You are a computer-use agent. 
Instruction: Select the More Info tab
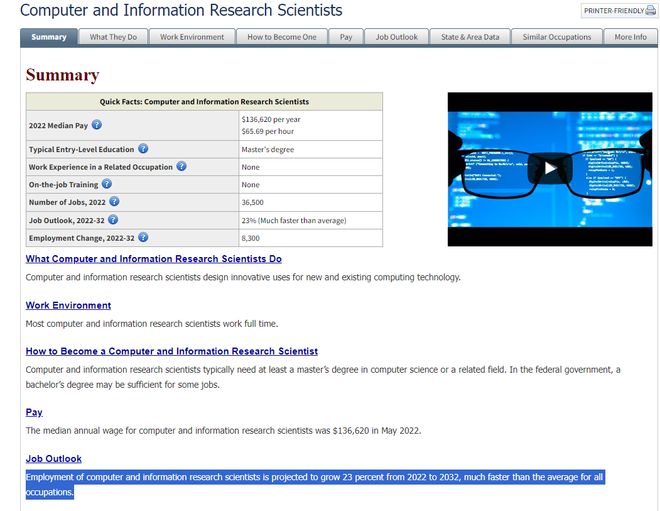(x=631, y=37)
